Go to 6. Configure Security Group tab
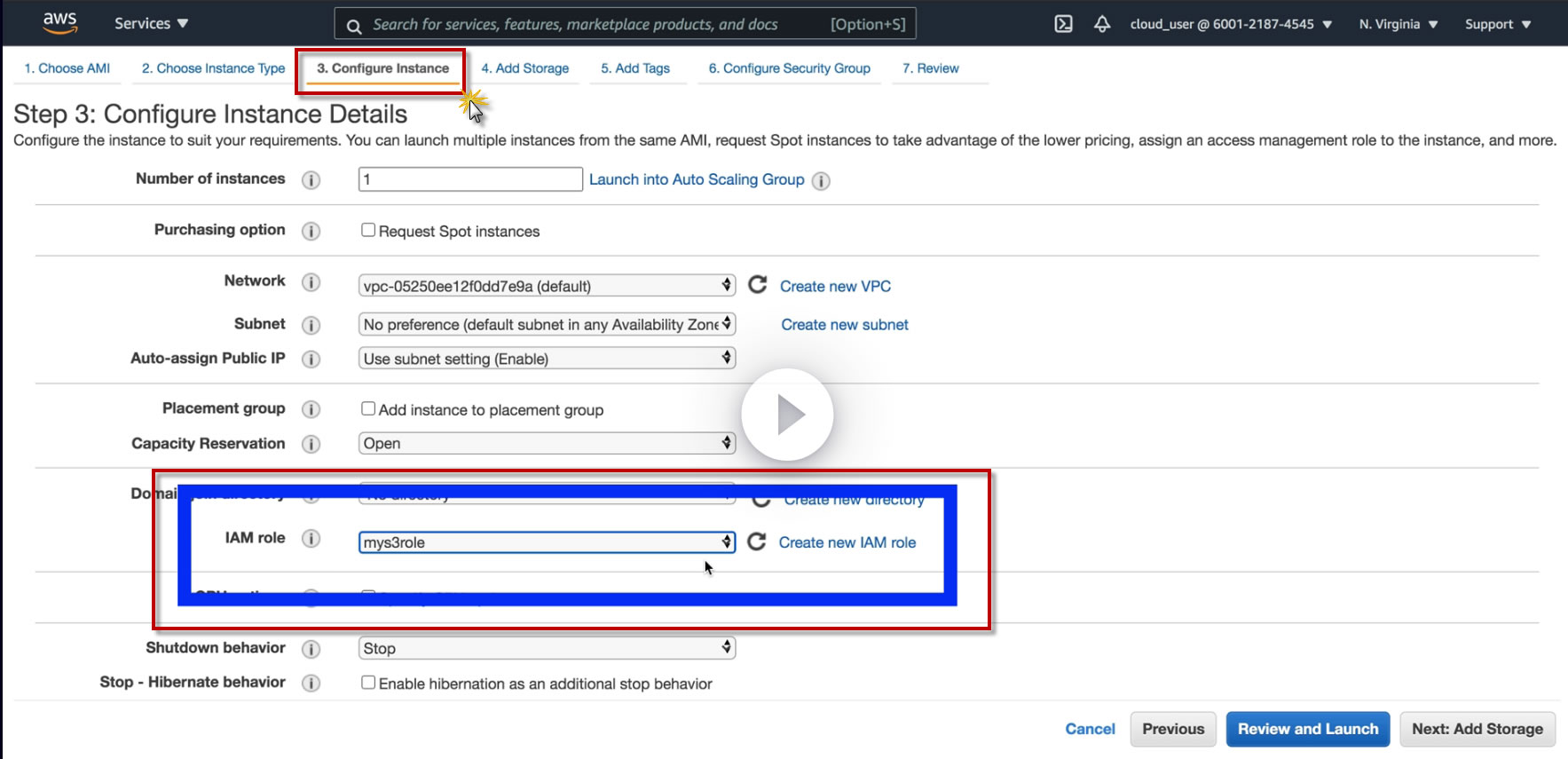1568x759 pixels. point(789,68)
